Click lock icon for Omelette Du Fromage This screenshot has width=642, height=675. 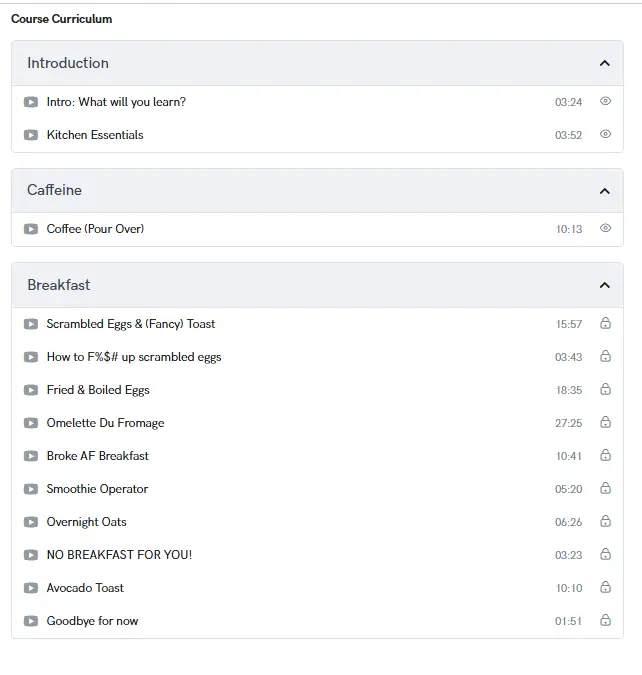[x=605, y=423]
